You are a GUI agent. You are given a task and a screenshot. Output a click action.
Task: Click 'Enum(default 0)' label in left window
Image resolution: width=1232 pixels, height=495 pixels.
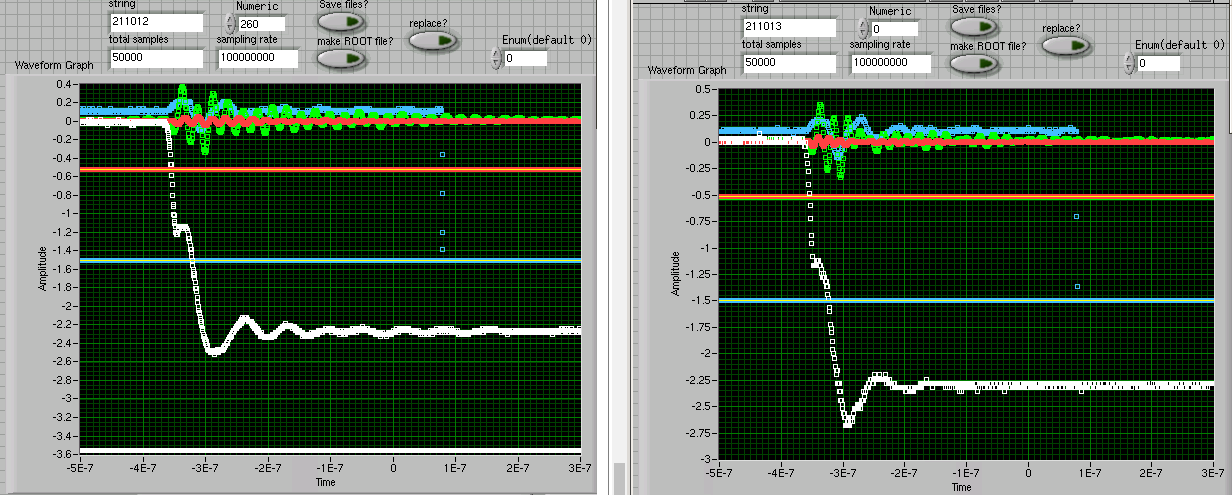pos(546,40)
